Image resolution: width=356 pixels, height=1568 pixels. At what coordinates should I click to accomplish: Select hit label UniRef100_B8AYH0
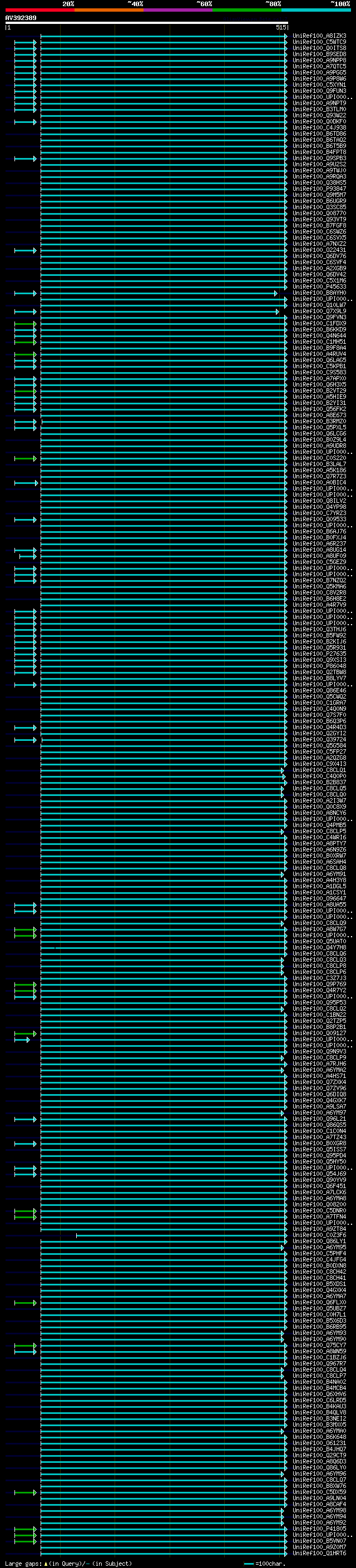point(319,293)
